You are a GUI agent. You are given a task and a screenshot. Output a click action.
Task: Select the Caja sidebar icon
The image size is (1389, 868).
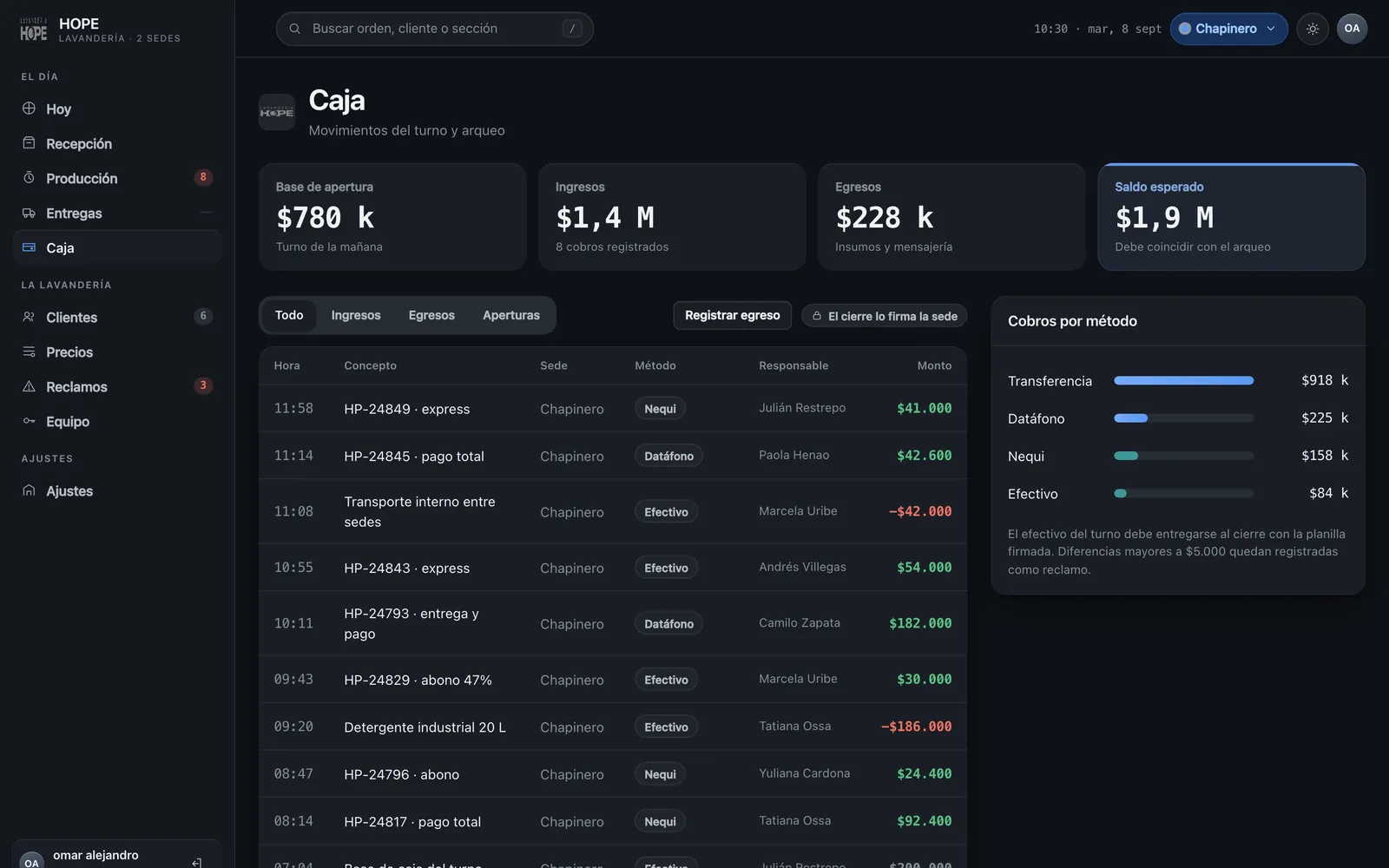point(29,247)
